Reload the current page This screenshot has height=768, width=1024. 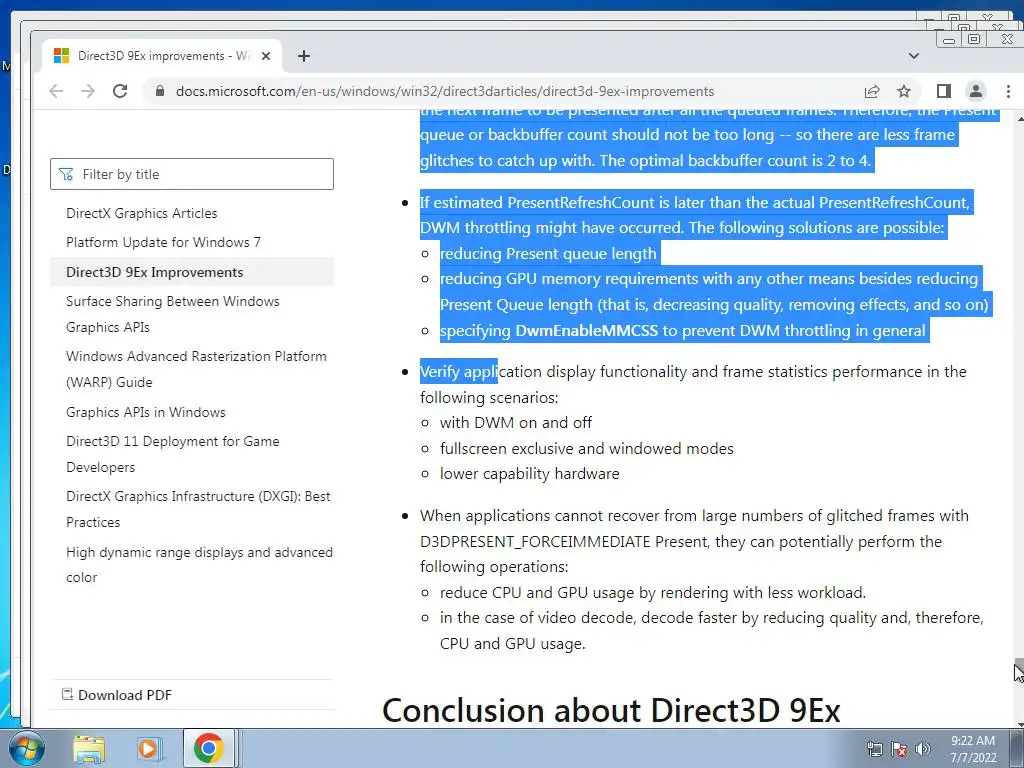(x=120, y=91)
